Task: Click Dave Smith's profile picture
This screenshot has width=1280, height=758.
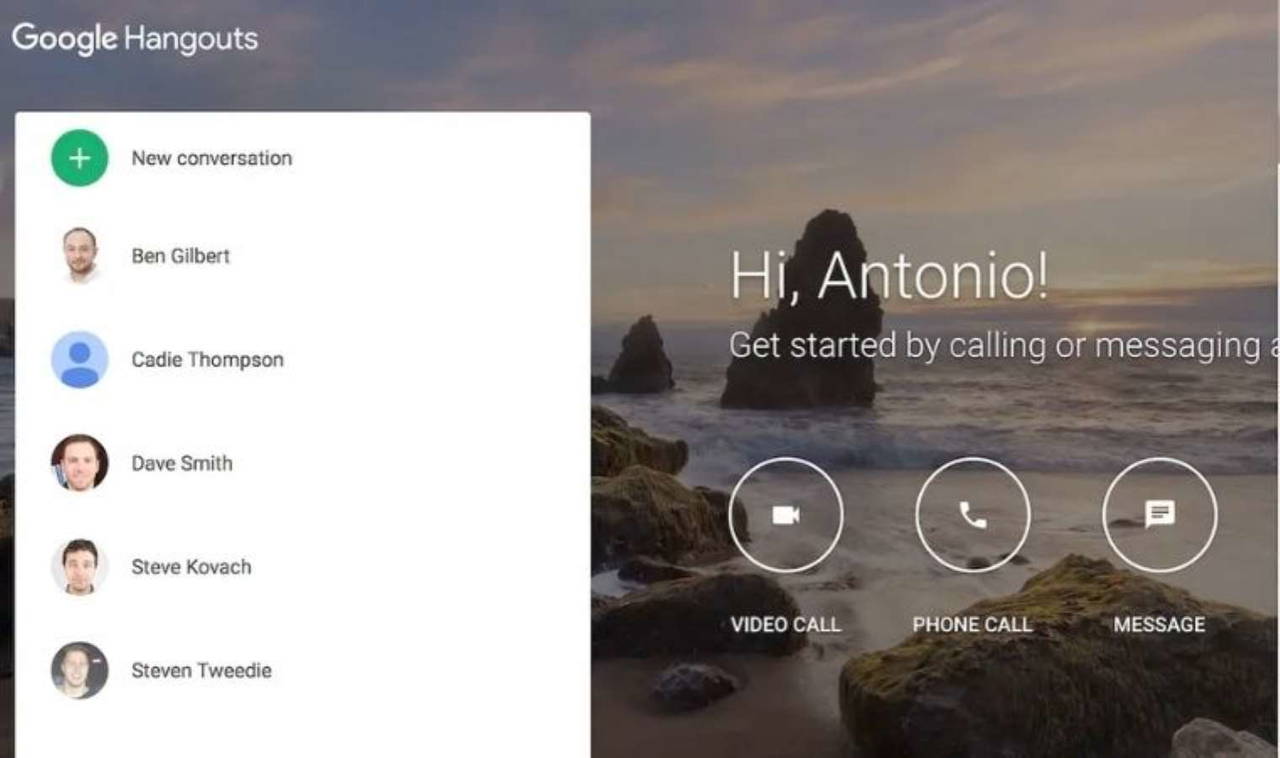Action: coord(79,463)
